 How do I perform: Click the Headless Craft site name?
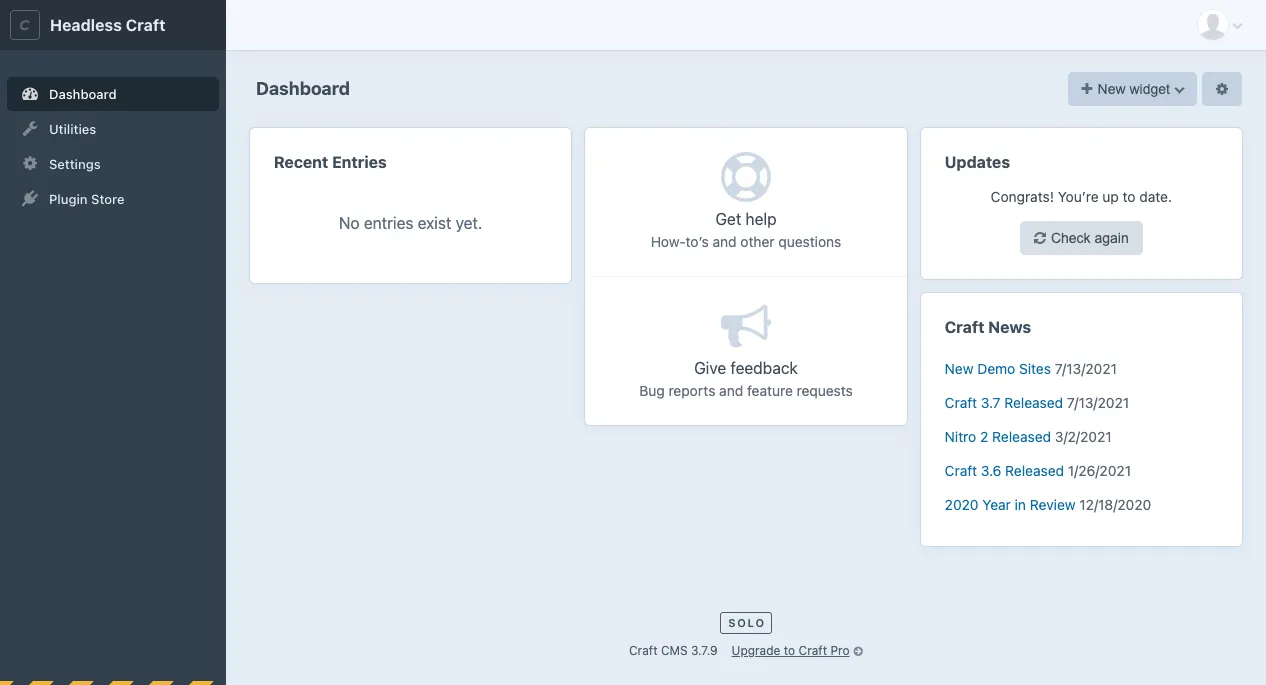pos(108,25)
